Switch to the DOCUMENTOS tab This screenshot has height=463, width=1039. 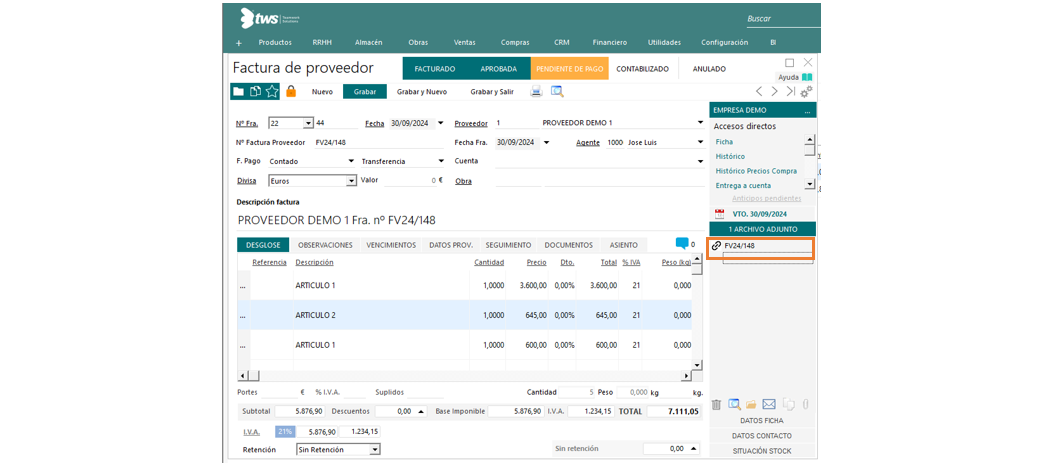568,245
